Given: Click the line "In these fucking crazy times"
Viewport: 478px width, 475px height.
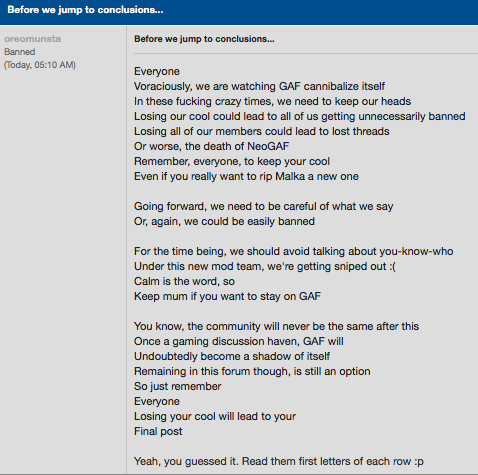Looking at the screenshot, I should 272,101.
